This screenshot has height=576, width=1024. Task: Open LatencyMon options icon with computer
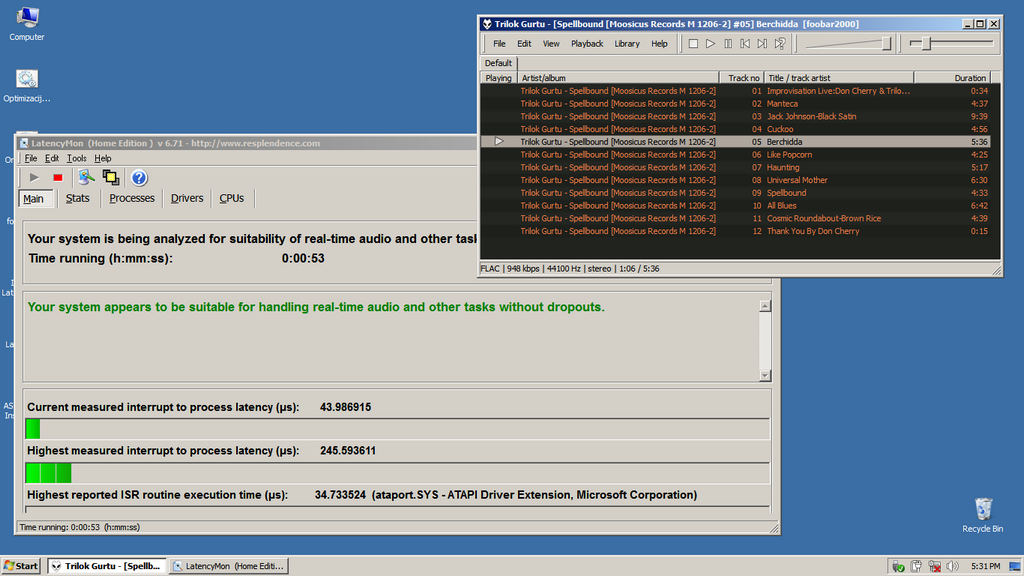(86, 178)
